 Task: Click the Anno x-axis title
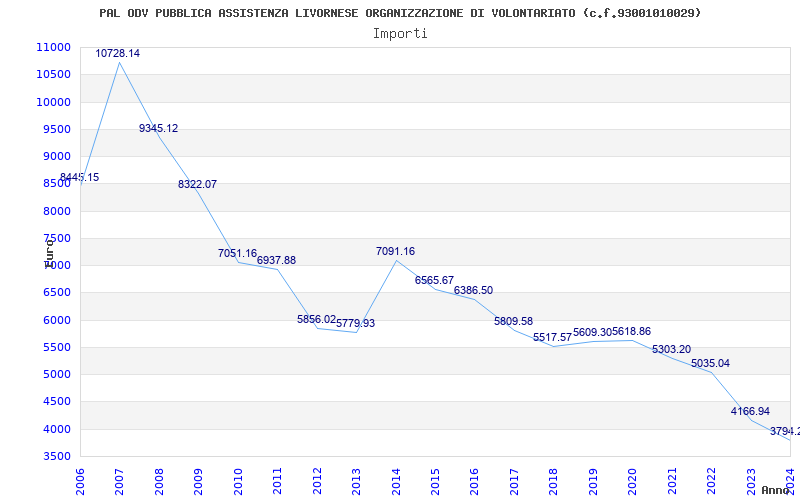[x=776, y=490]
